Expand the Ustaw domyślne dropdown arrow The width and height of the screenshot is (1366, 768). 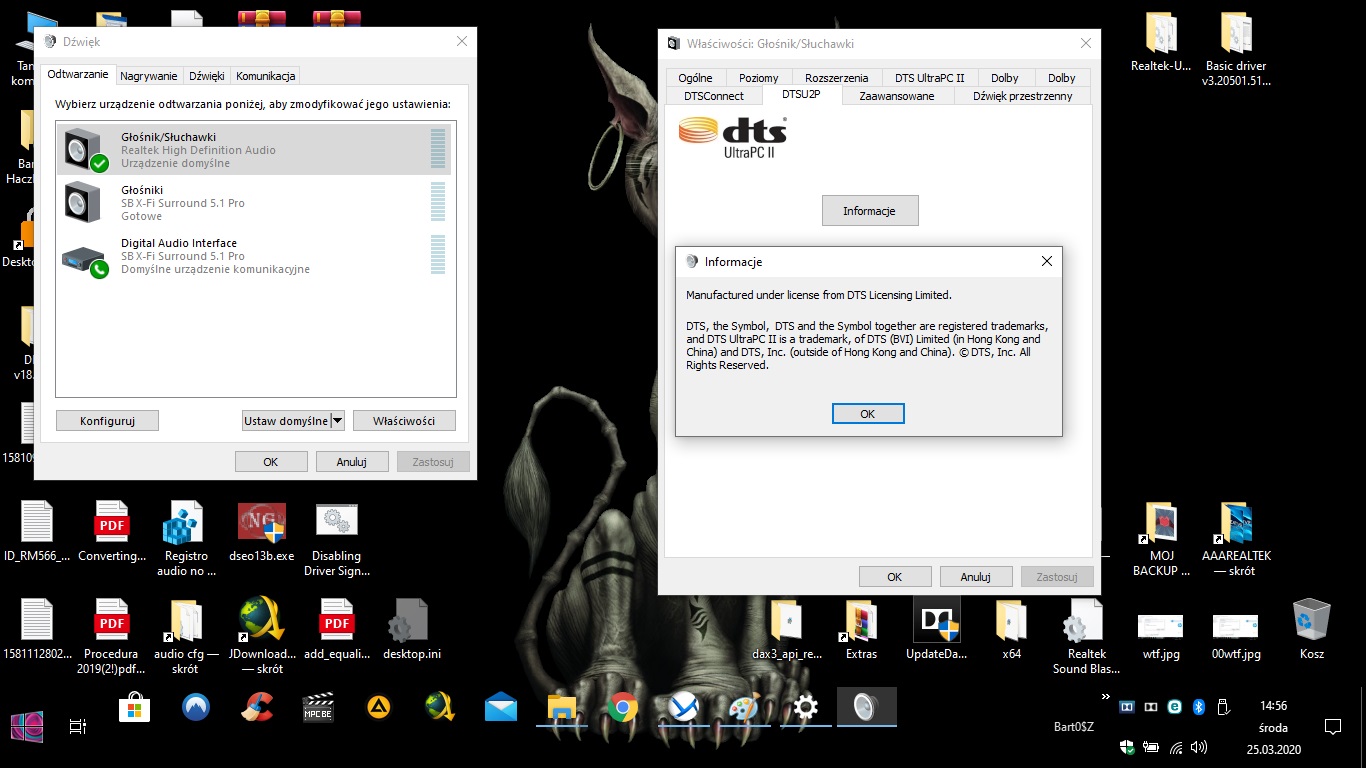[337, 421]
